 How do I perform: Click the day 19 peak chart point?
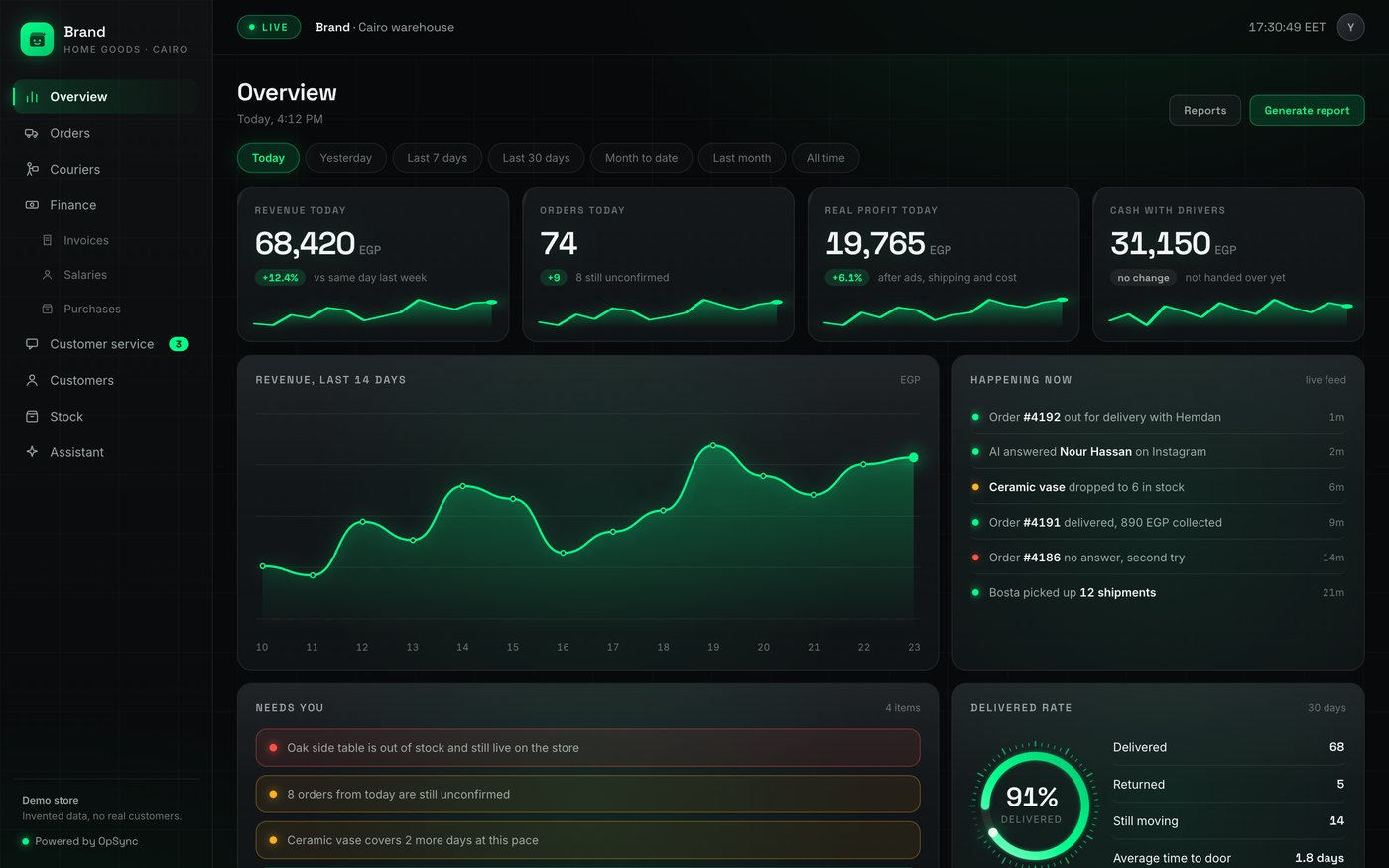pyautogui.click(x=713, y=445)
